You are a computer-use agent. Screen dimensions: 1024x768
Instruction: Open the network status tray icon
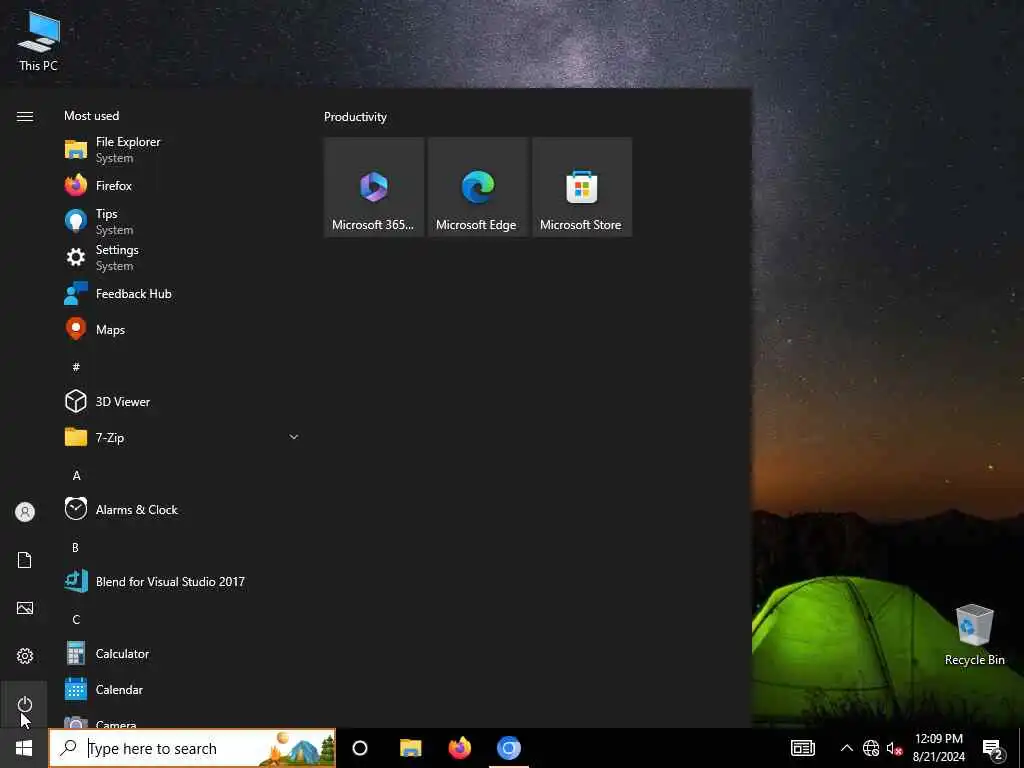point(871,748)
